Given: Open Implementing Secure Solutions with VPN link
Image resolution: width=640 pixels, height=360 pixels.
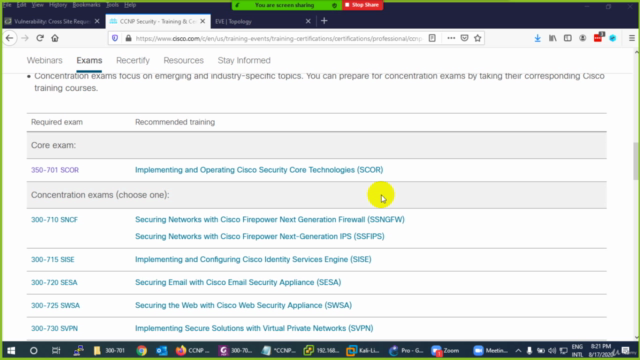Looking at the screenshot, I should (x=254, y=328).
